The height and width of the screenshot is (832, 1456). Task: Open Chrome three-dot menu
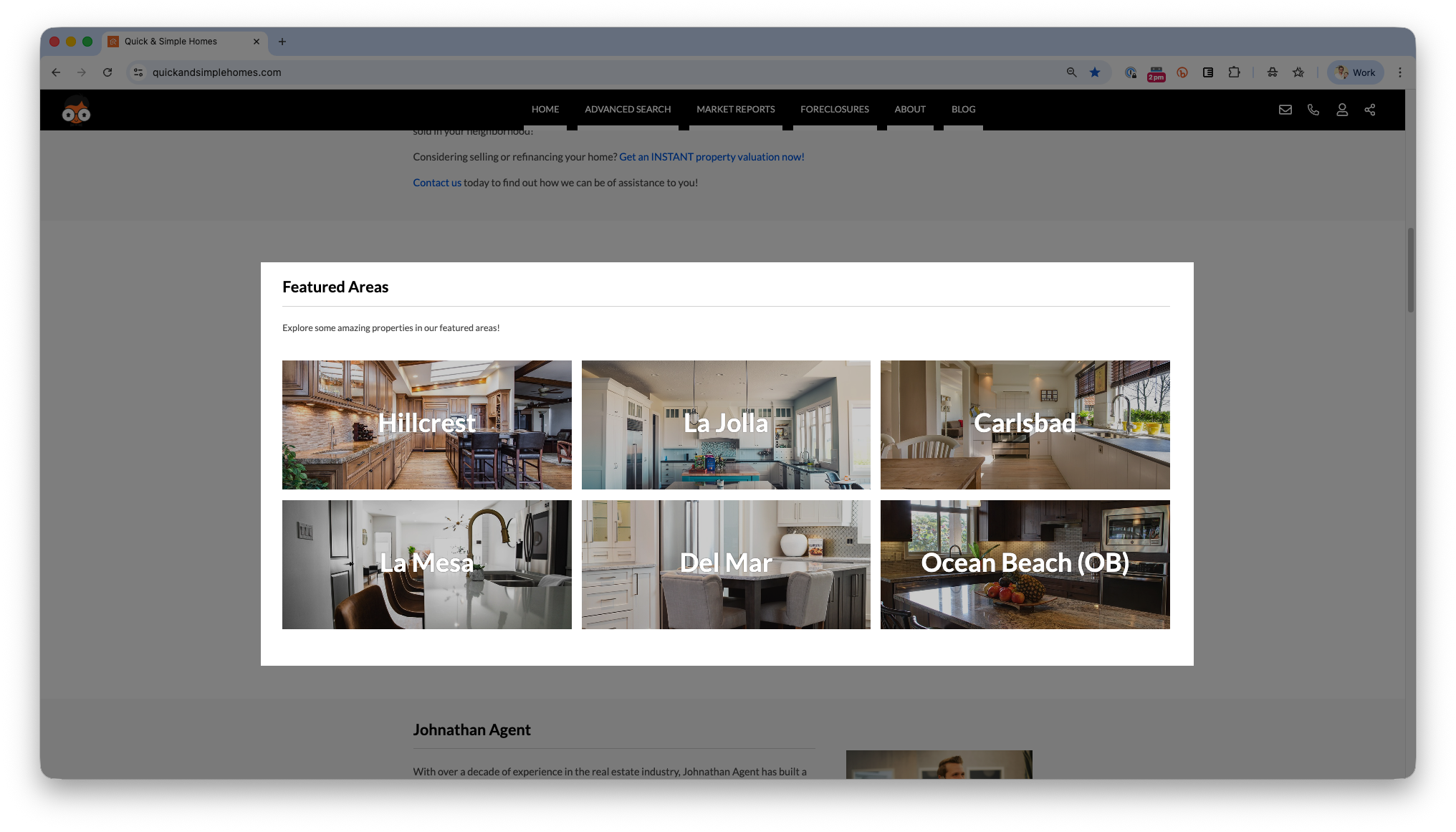click(1399, 72)
